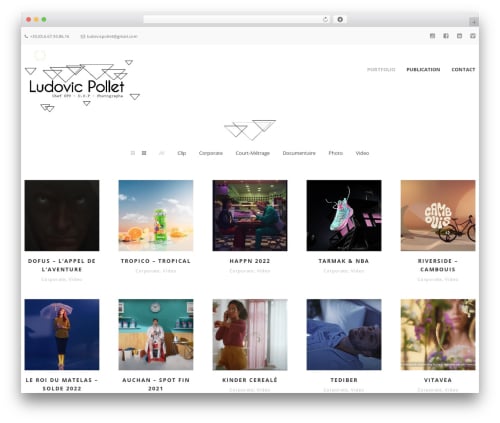The height and width of the screenshot is (423, 500).
Task: Open the Tarmak & NBA sneaker thumbnail
Action: 344,215
